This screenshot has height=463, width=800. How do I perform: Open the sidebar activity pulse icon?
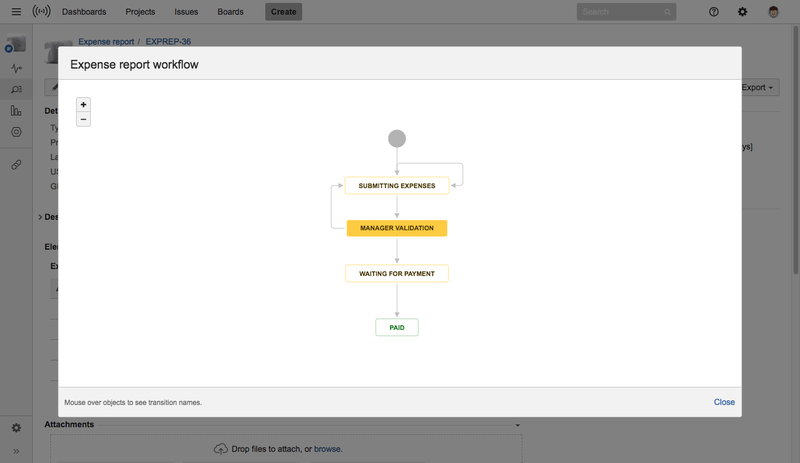click(x=16, y=69)
